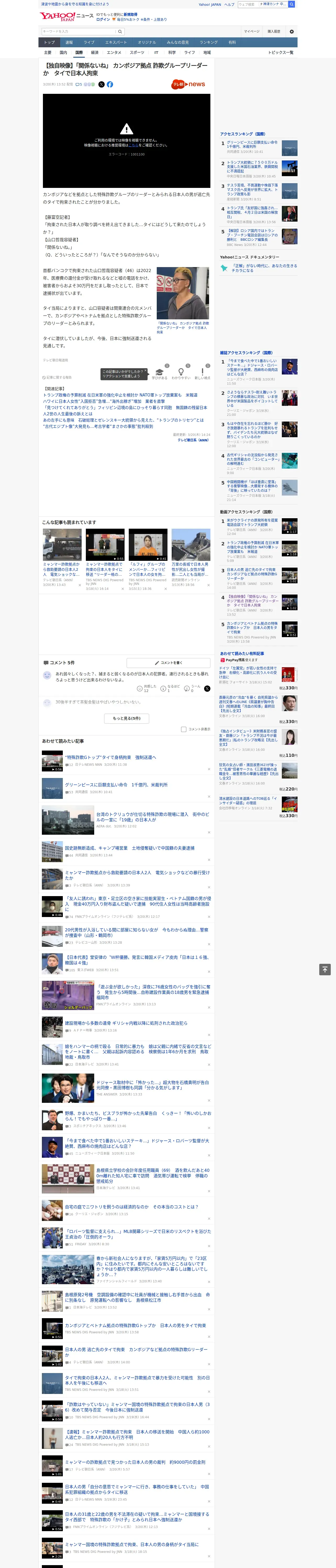Click the ログイン link
The image size is (336, 1568).
pos(103,20)
